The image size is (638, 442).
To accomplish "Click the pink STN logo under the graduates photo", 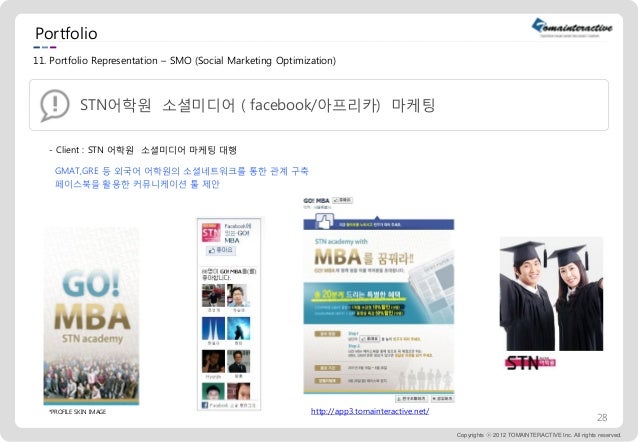I will coord(530,362).
